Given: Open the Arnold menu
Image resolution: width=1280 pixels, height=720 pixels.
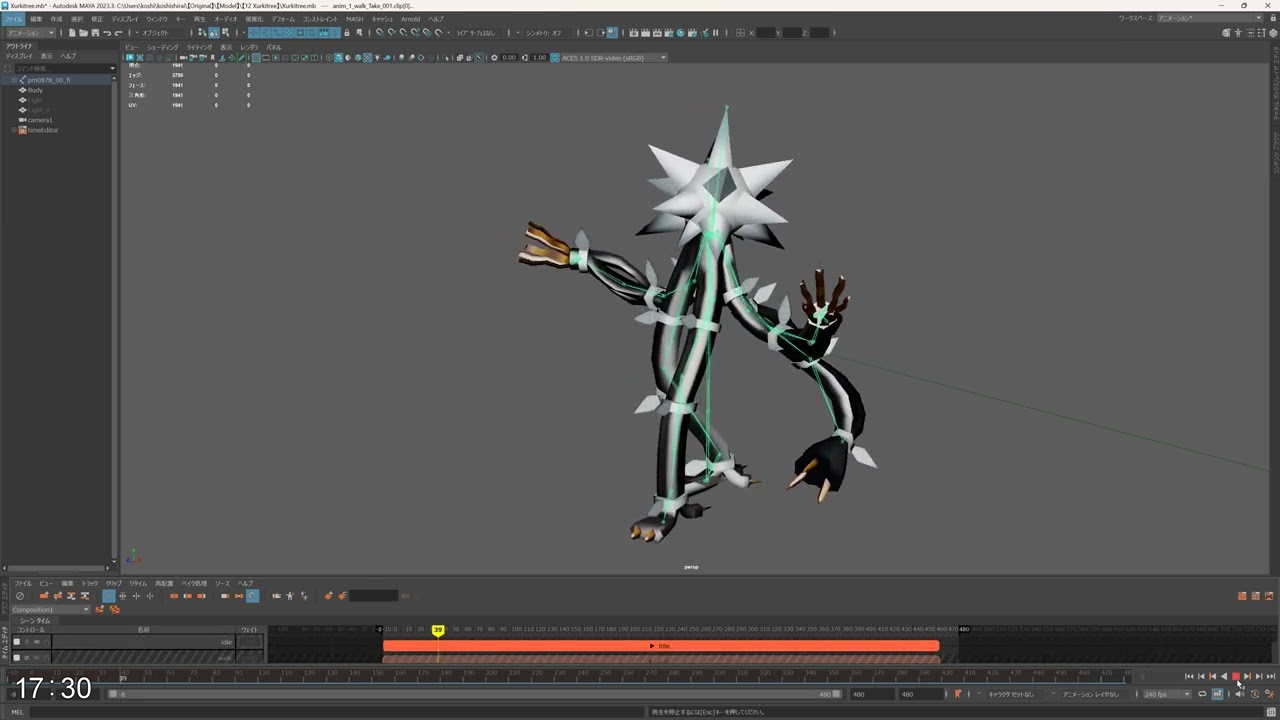Looking at the screenshot, I should 410,19.
